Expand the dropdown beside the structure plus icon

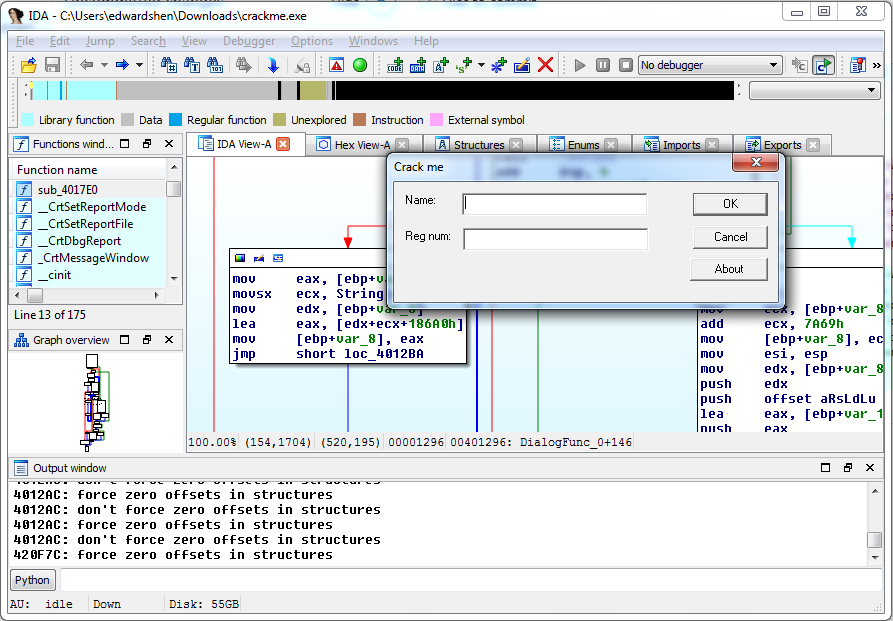481,65
